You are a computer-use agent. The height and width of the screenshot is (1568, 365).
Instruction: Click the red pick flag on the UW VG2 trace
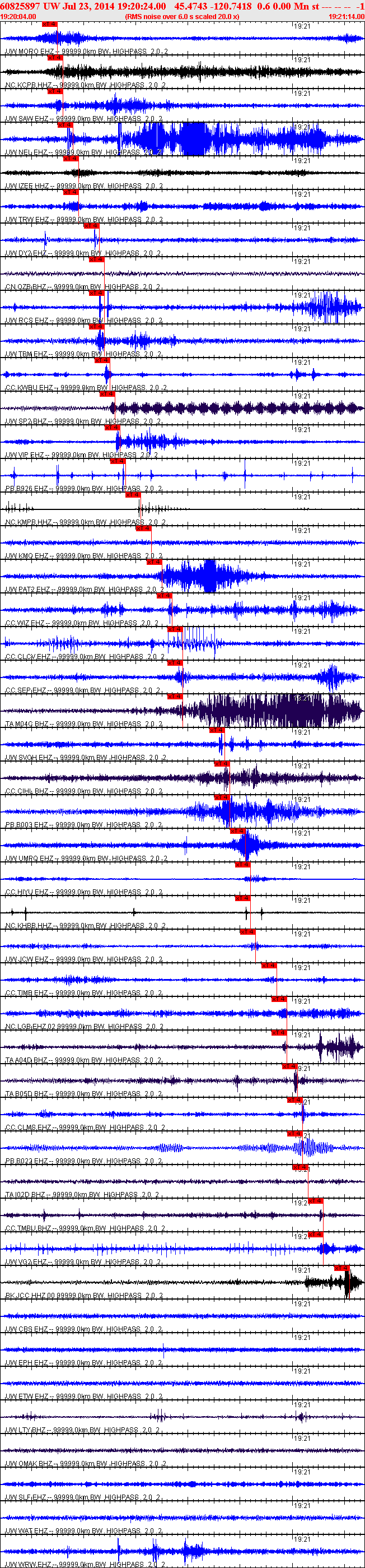315,1234
